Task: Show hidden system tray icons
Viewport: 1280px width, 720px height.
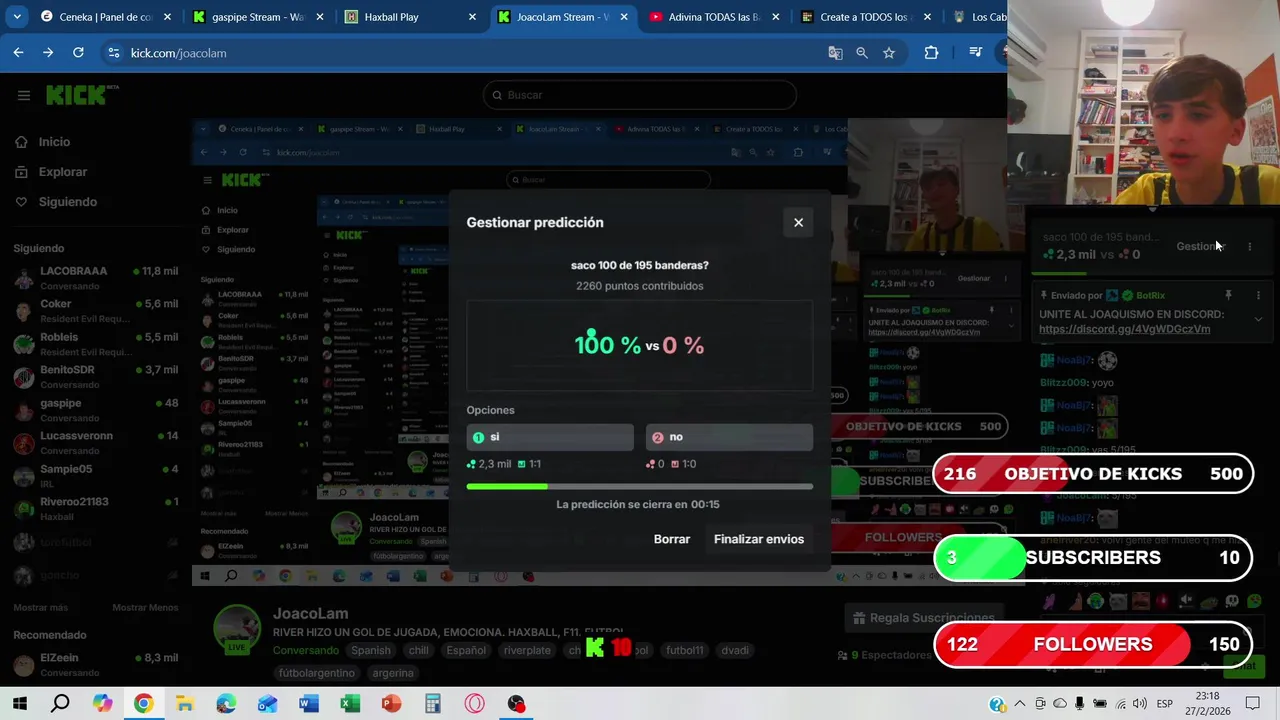Action: click(1019, 704)
